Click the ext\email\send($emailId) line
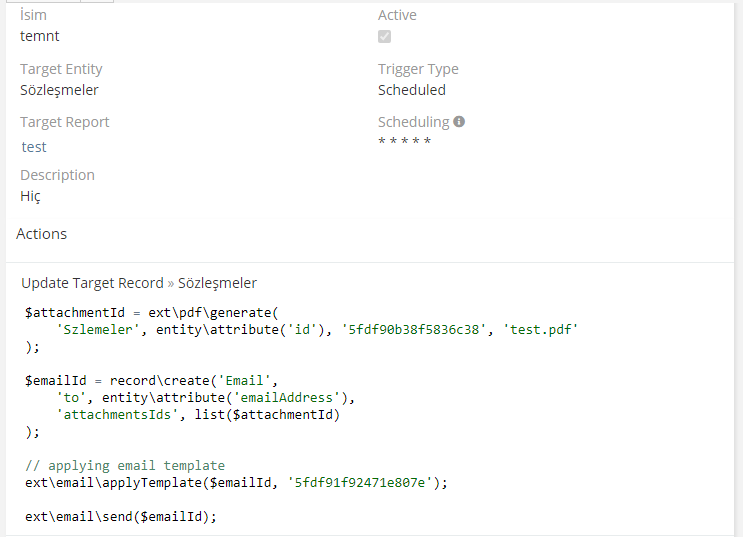 pyautogui.click(x=121, y=516)
